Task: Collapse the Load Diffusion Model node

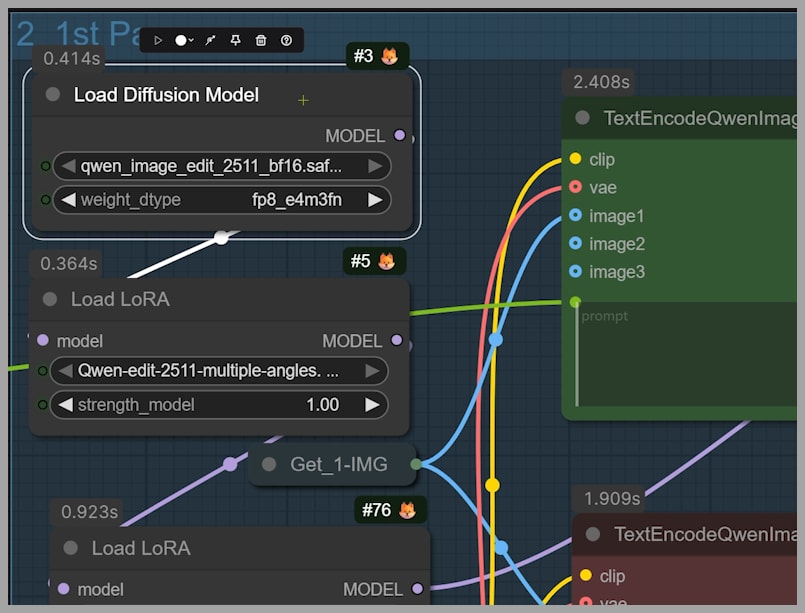Action: tap(52, 95)
